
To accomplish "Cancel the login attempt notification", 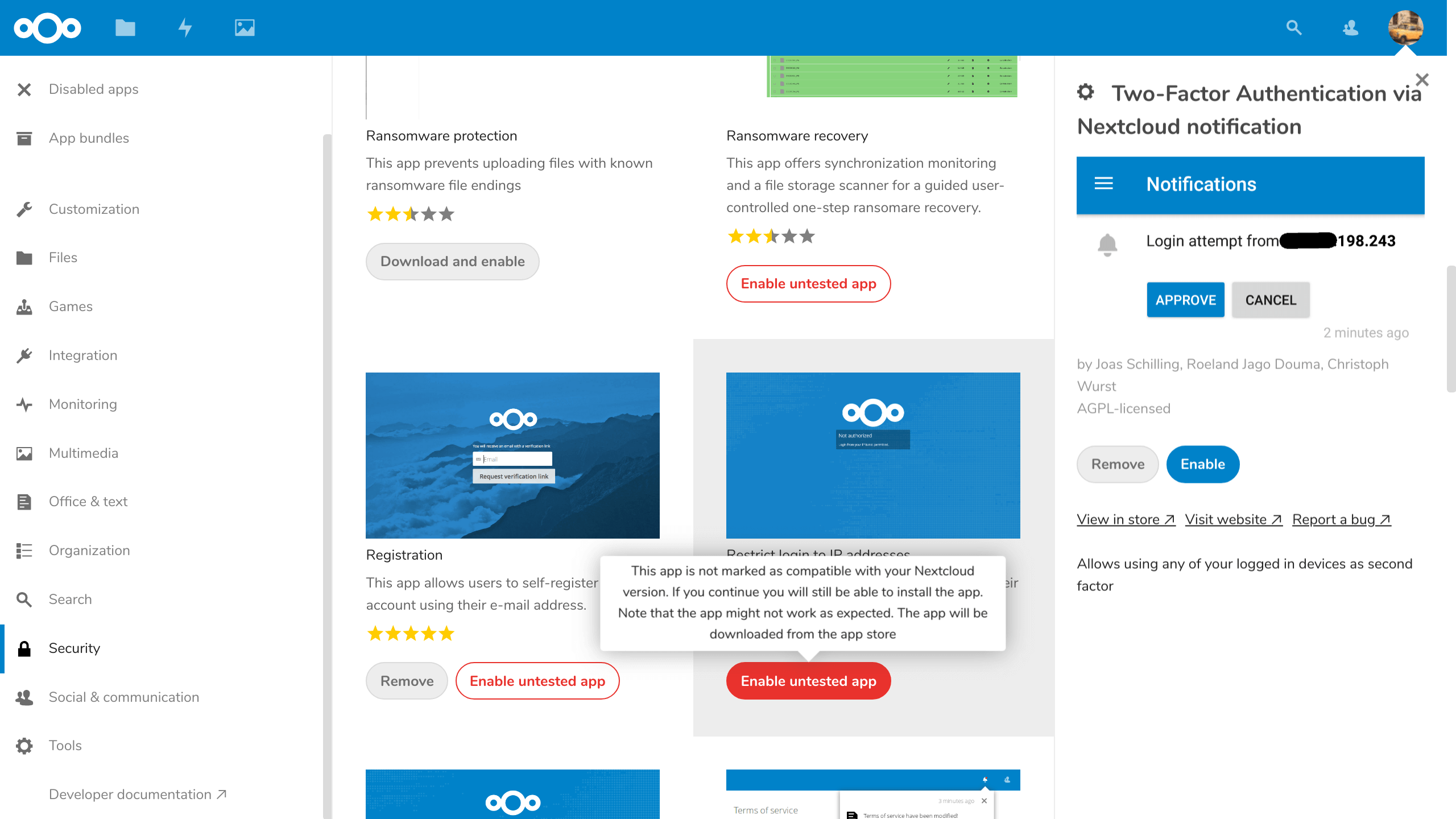I will pyautogui.click(x=1270, y=300).
